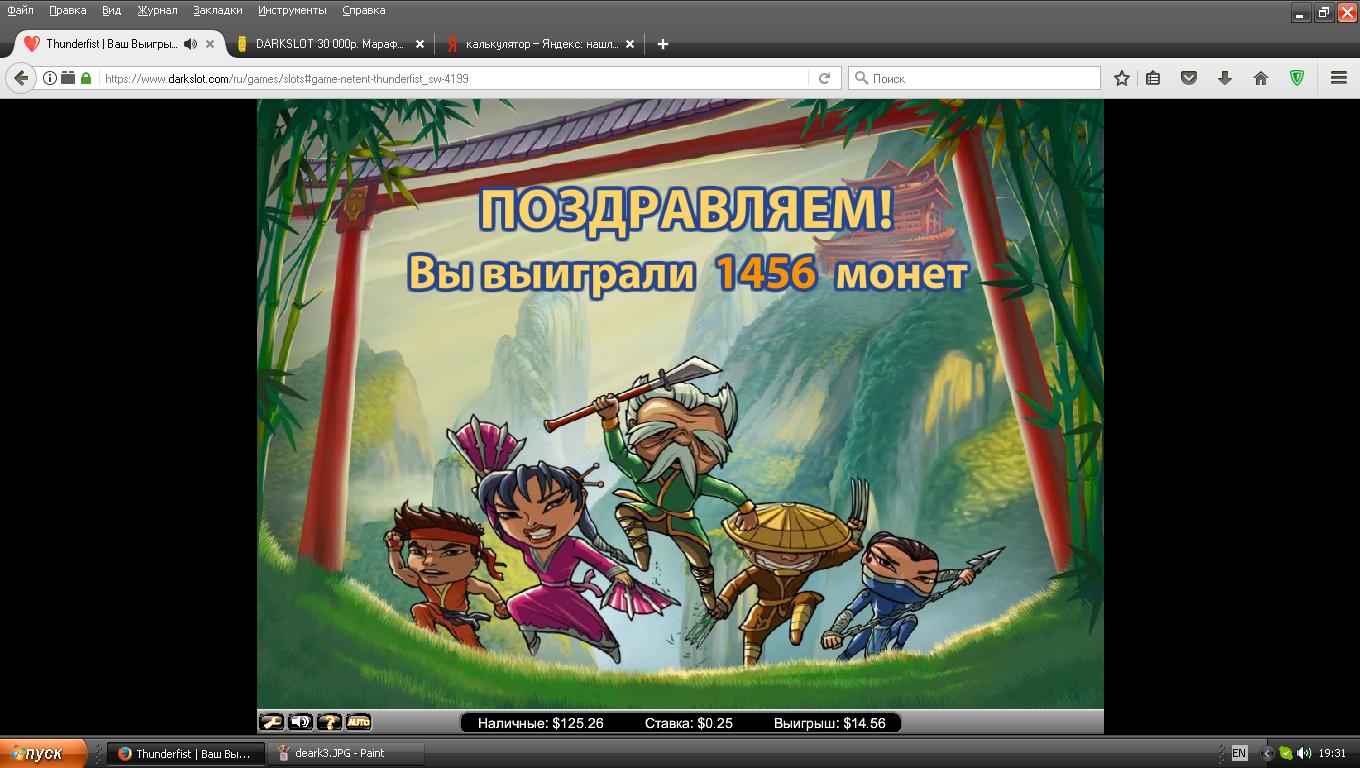The width and height of the screenshot is (1360, 768).
Task: Click the 19:31 system clock
Action: coord(1332,753)
